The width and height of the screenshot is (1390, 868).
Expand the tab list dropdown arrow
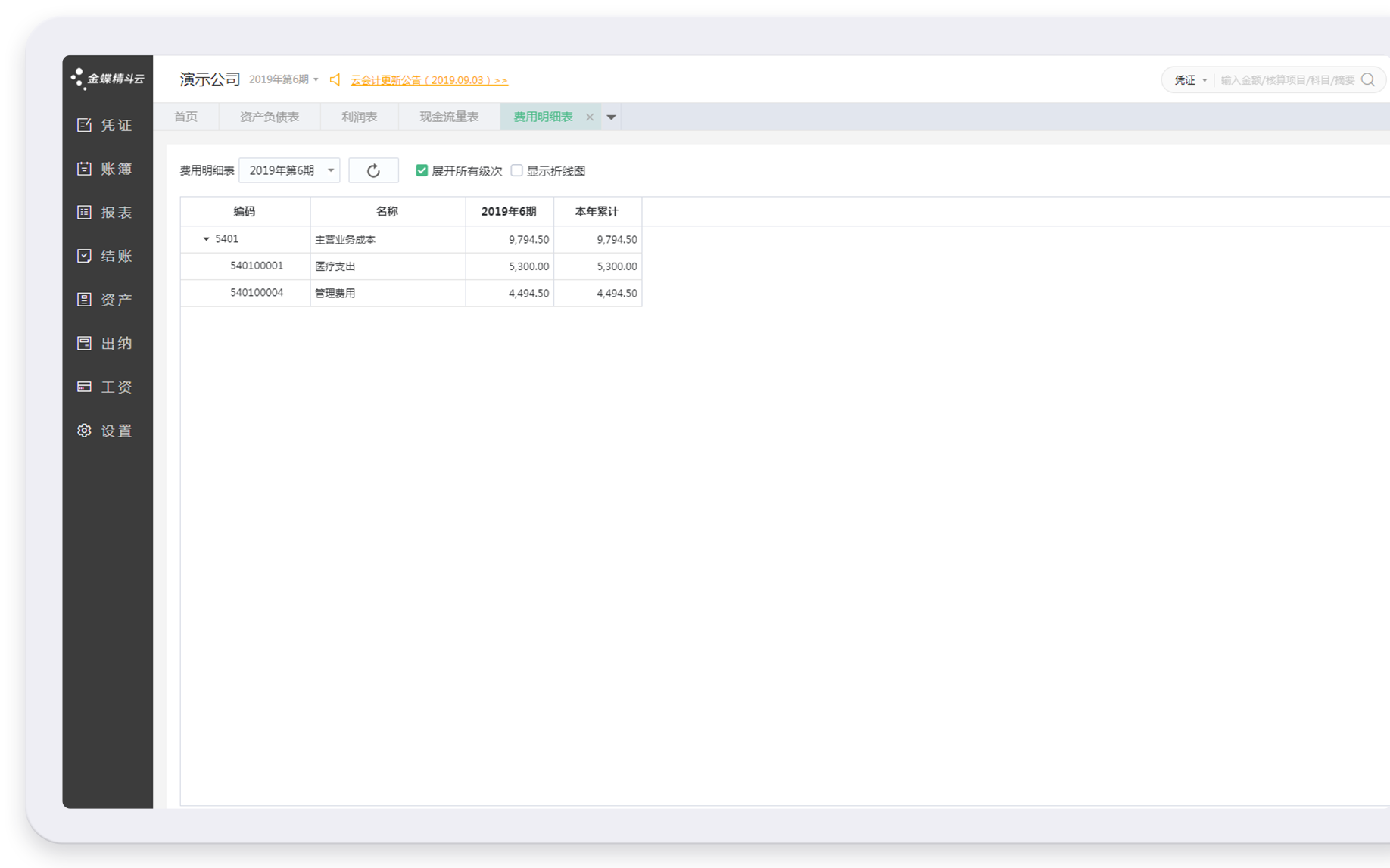click(x=611, y=117)
